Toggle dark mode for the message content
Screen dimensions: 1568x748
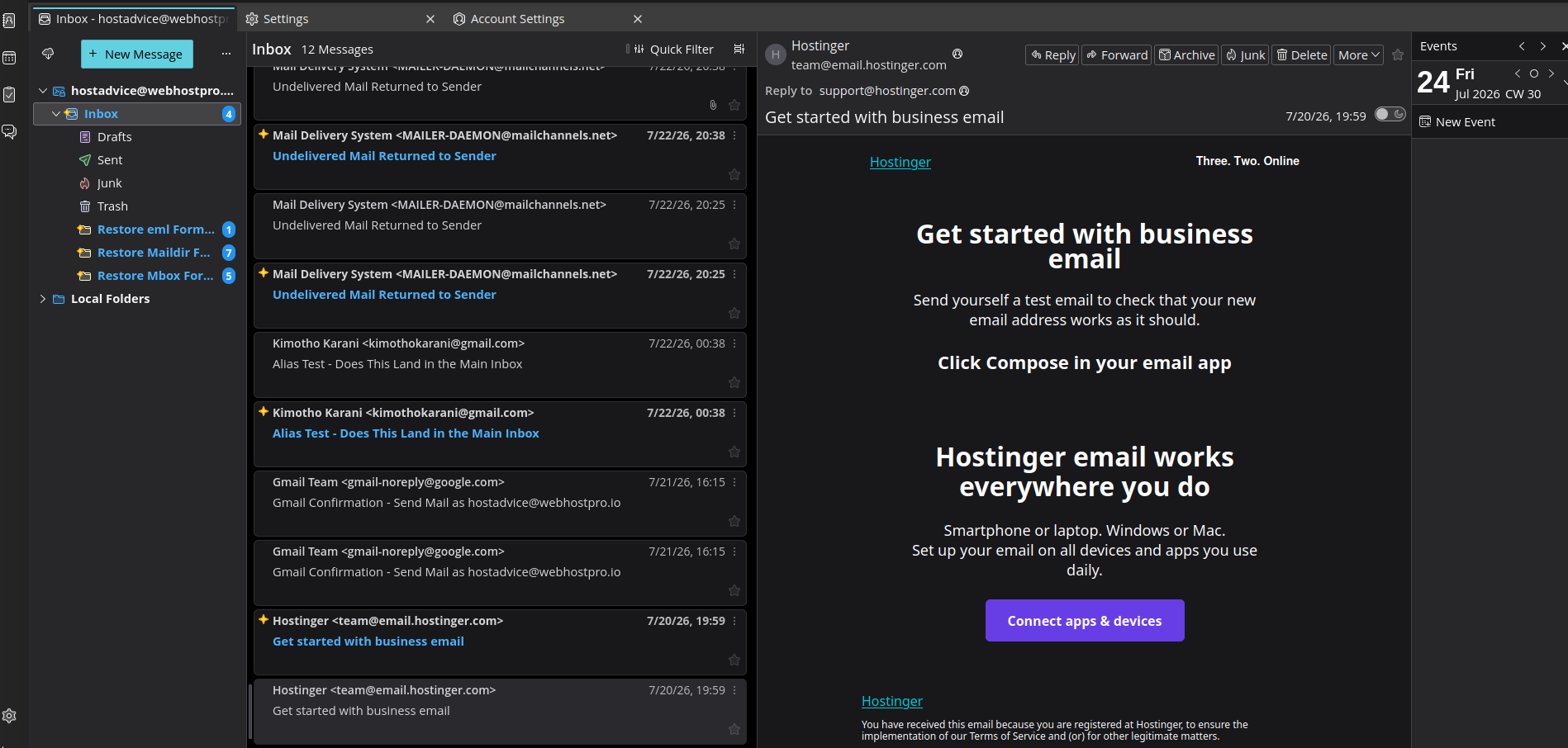coord(1390,114)
